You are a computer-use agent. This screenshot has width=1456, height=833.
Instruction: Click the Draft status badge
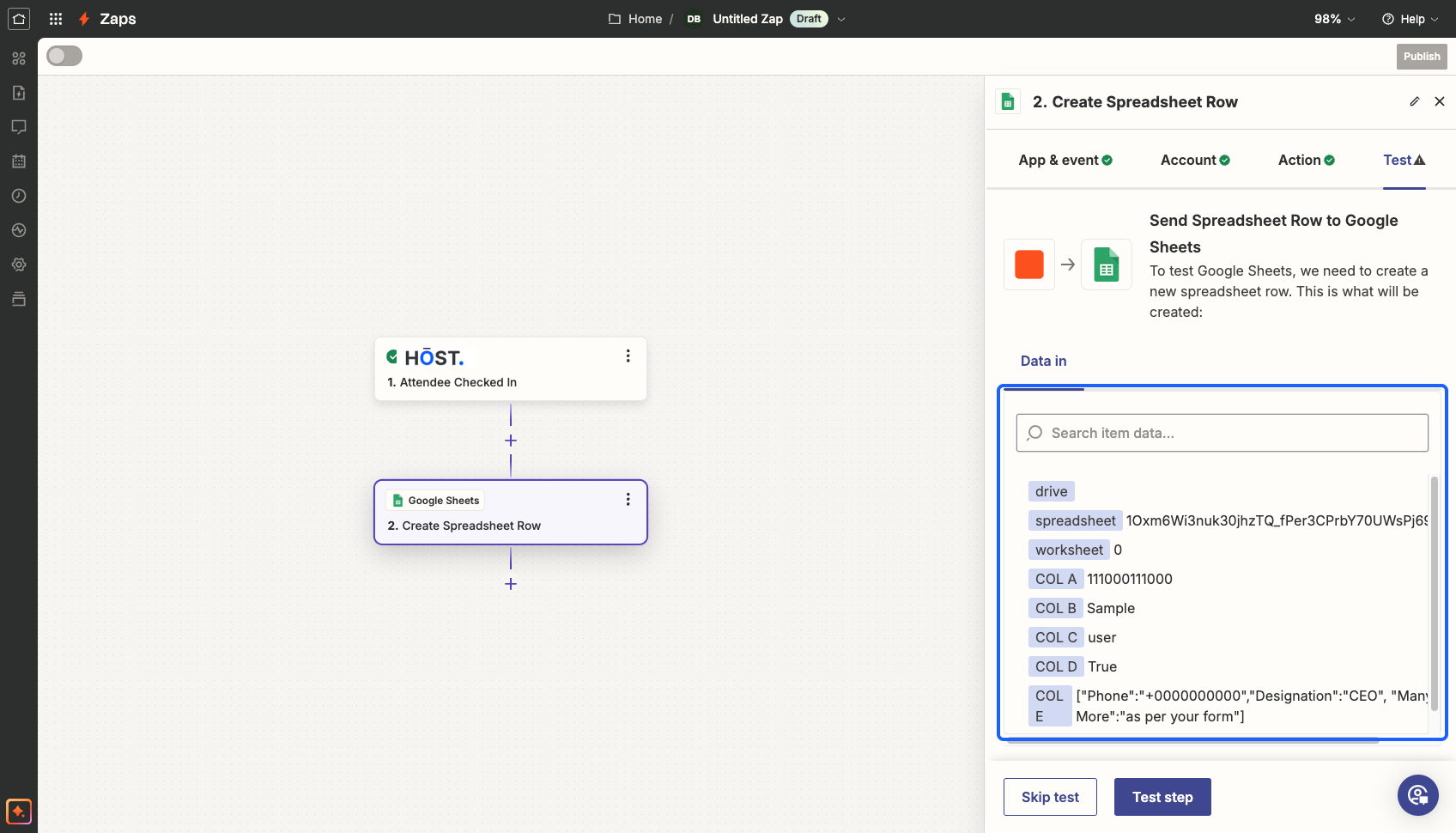809,19
